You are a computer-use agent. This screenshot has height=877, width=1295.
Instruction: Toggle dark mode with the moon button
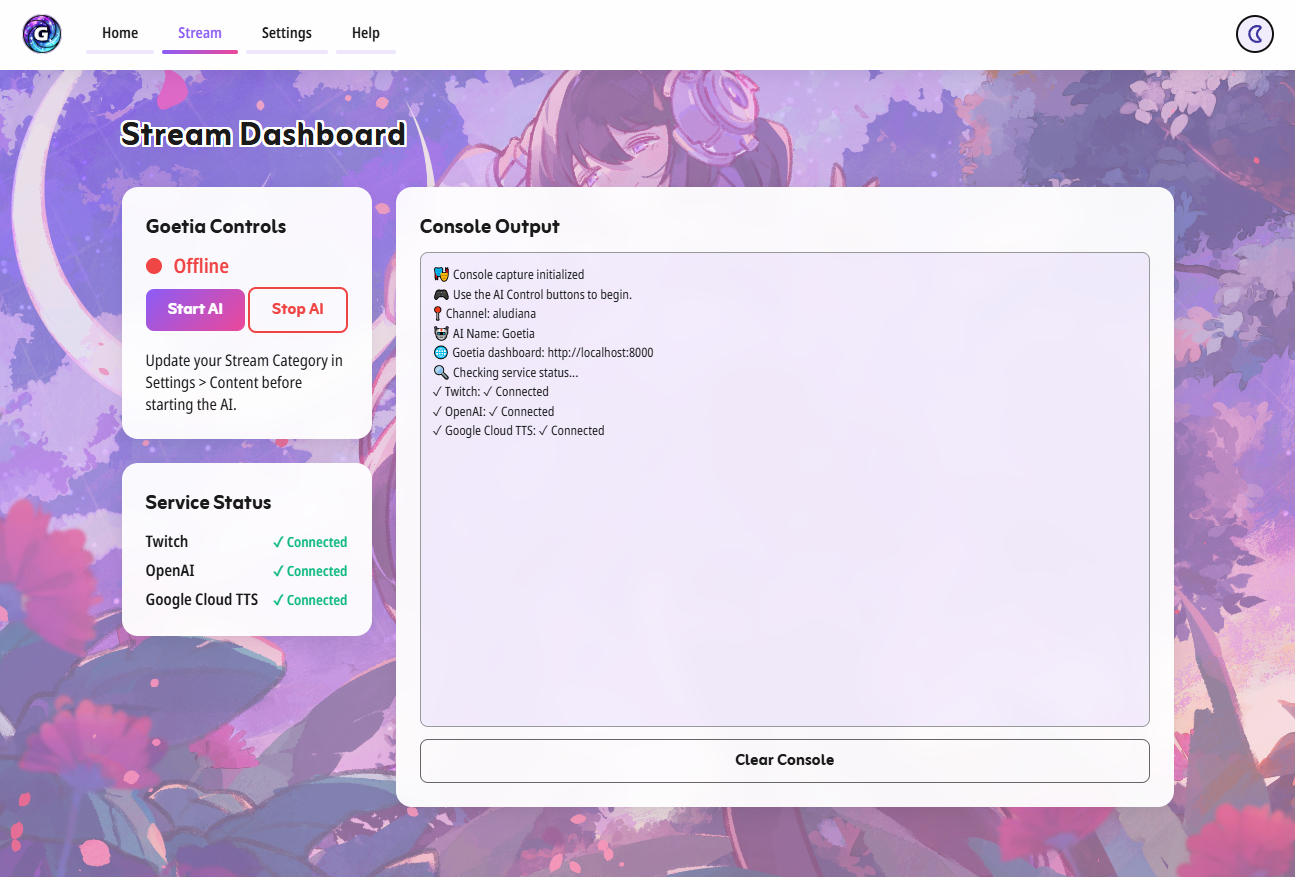pyautogui.click(x=1254, y=34)
